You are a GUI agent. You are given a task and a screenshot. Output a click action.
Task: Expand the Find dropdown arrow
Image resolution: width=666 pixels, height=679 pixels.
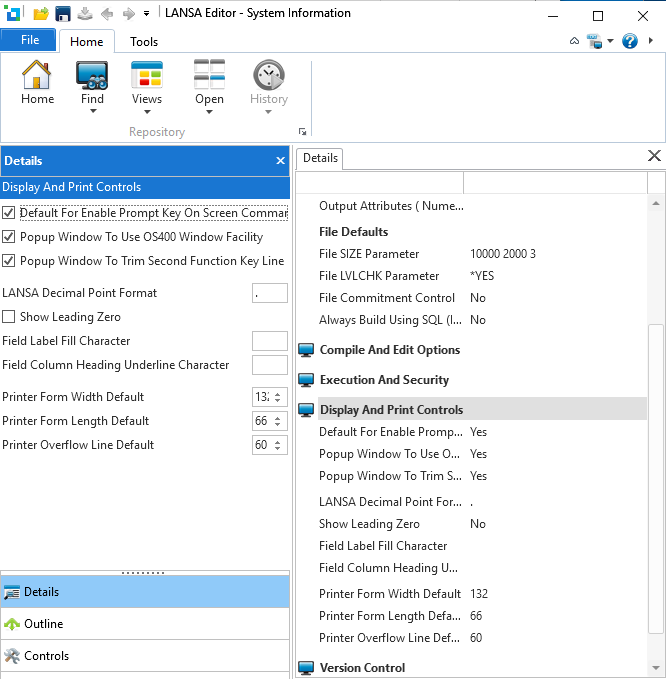(92, 111)
